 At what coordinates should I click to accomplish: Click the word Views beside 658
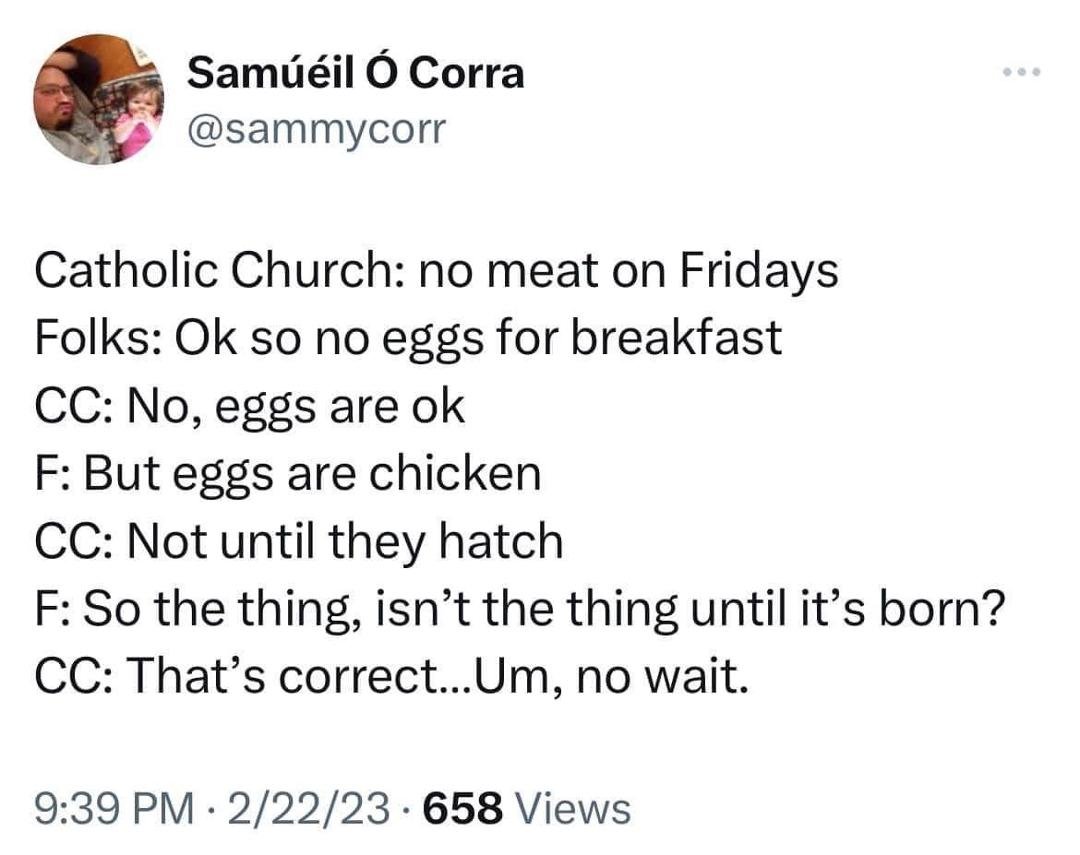[x=572, y=809]
